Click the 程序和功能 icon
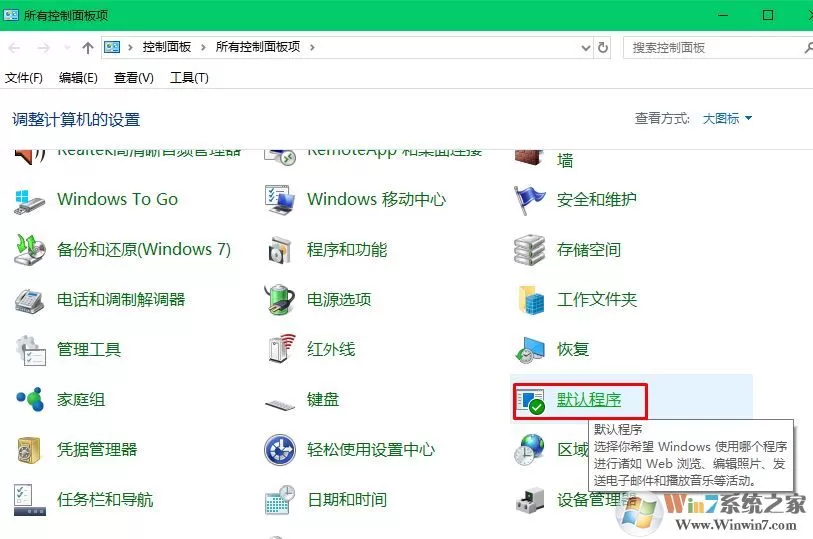Viewport: 813px width, 539px height. click(x=279, y=250)
